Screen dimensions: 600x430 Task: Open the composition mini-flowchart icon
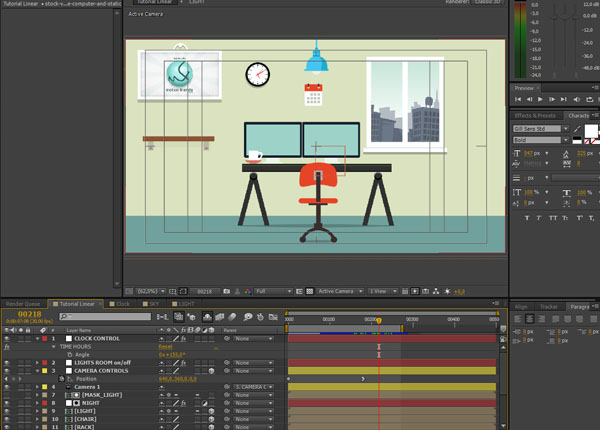(162, 317)
